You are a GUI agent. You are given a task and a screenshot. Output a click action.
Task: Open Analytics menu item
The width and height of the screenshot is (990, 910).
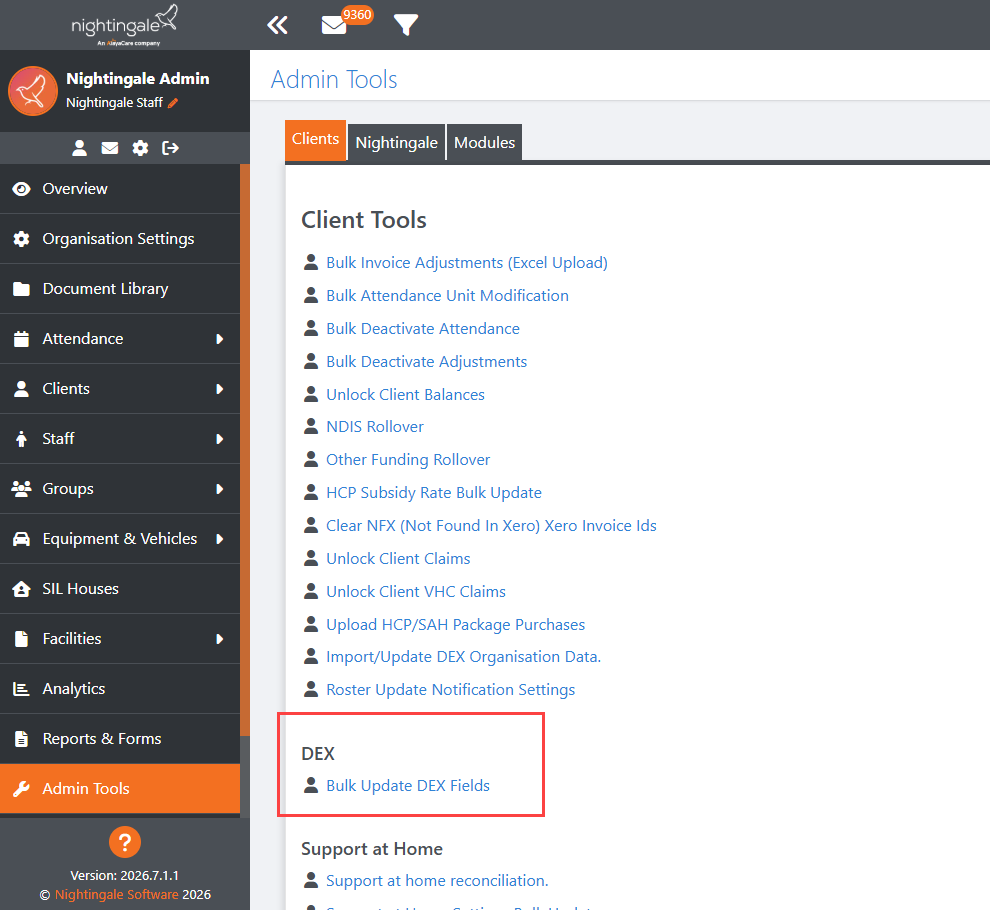(120, 689)
